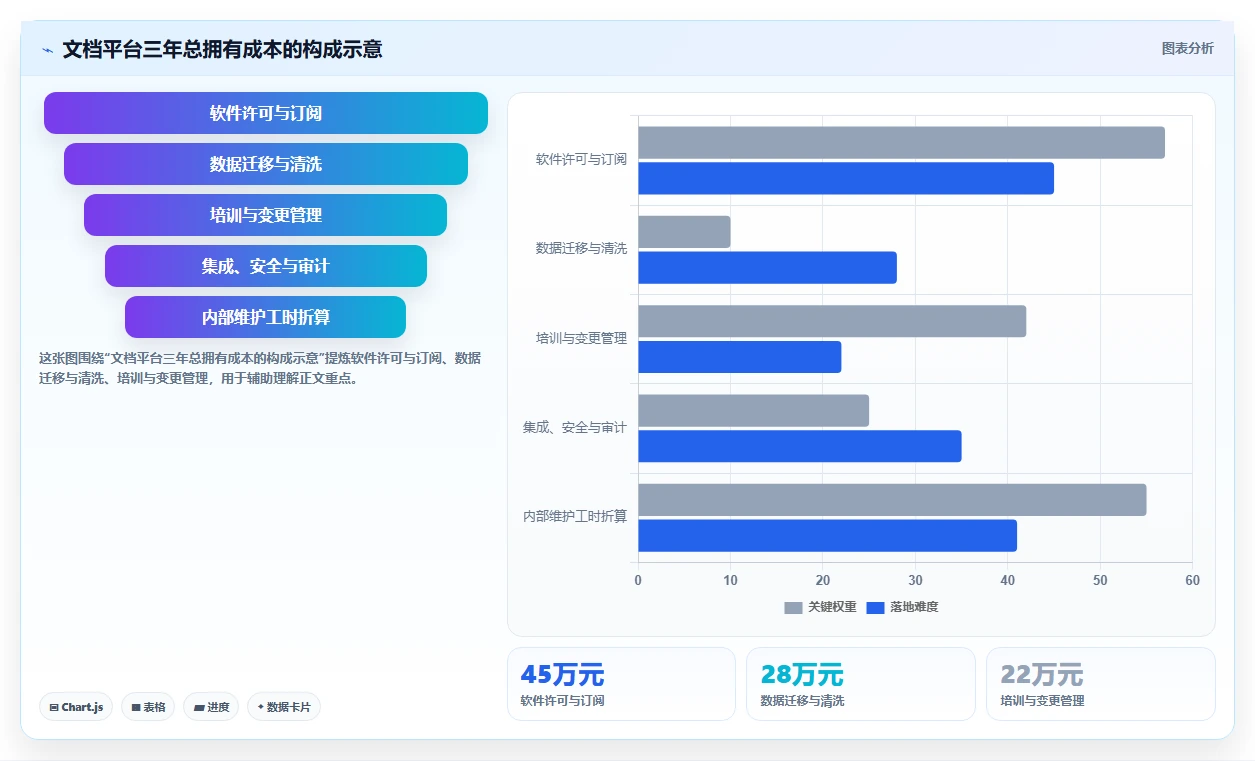Click the gray bar for 集成、安全与审计
Viewport: 1255px width, 761px height.
click(x=753, y=410)
